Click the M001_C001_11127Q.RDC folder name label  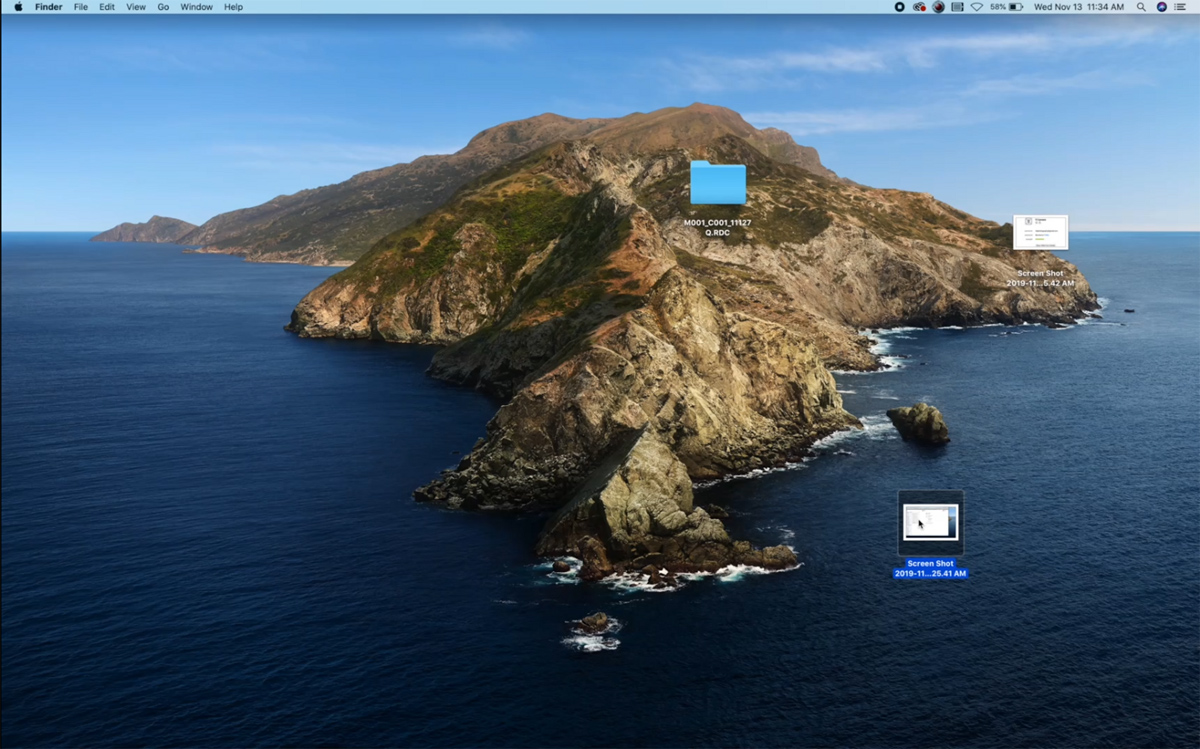pos(718,228)
